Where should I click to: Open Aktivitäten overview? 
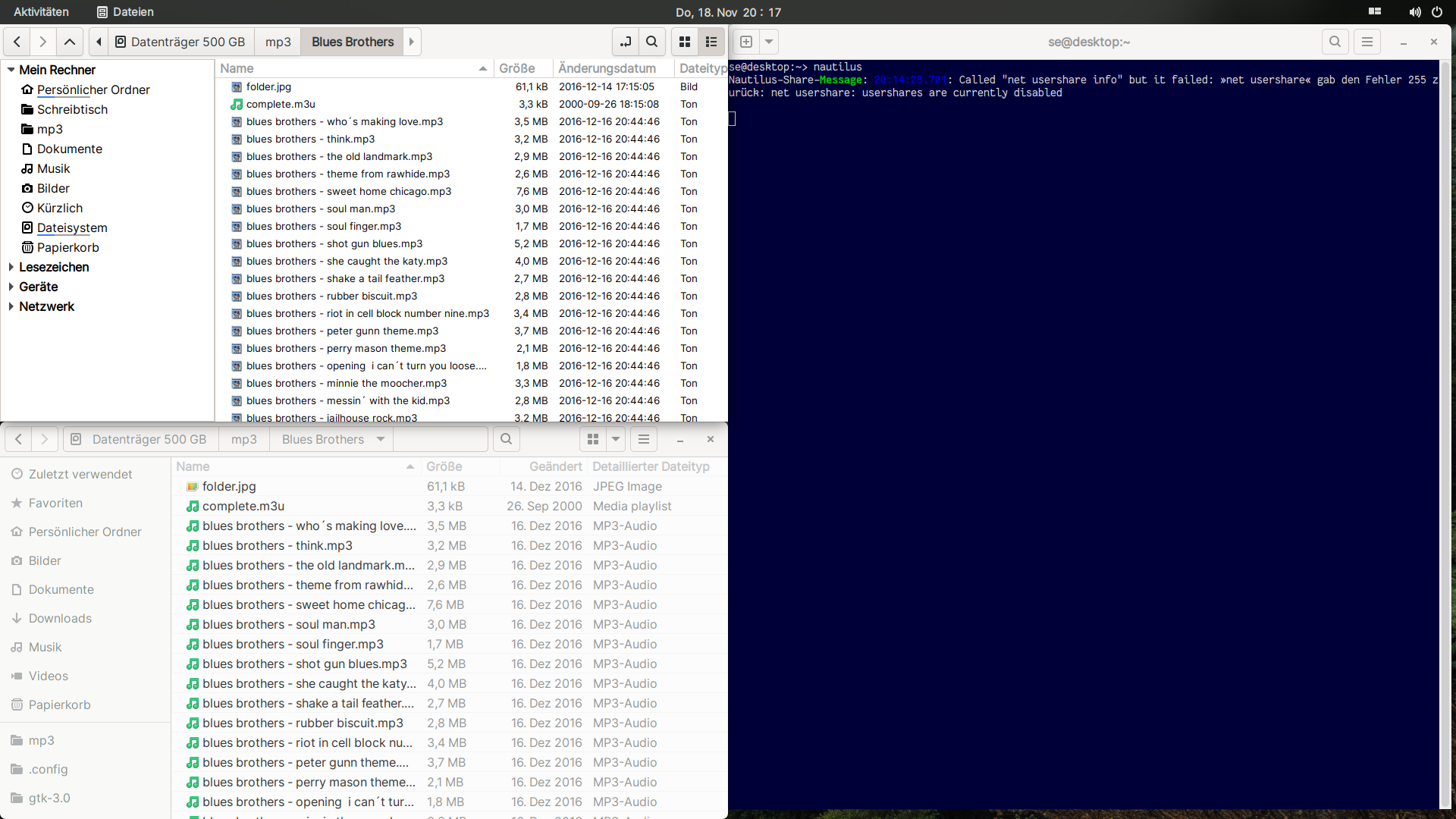coord(41,12)
